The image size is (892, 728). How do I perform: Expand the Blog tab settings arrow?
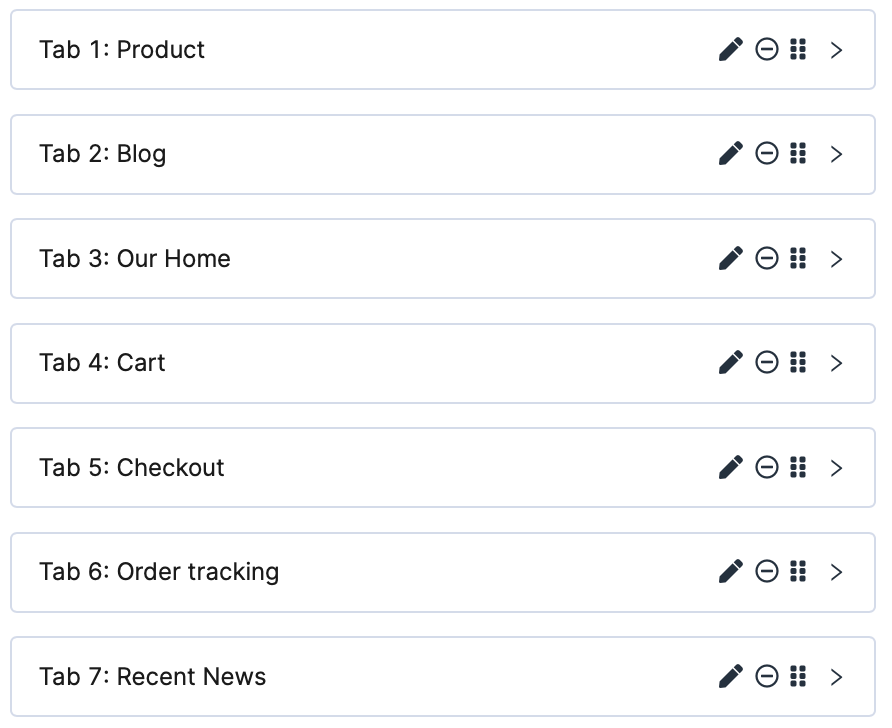click(x=837, y=154)
